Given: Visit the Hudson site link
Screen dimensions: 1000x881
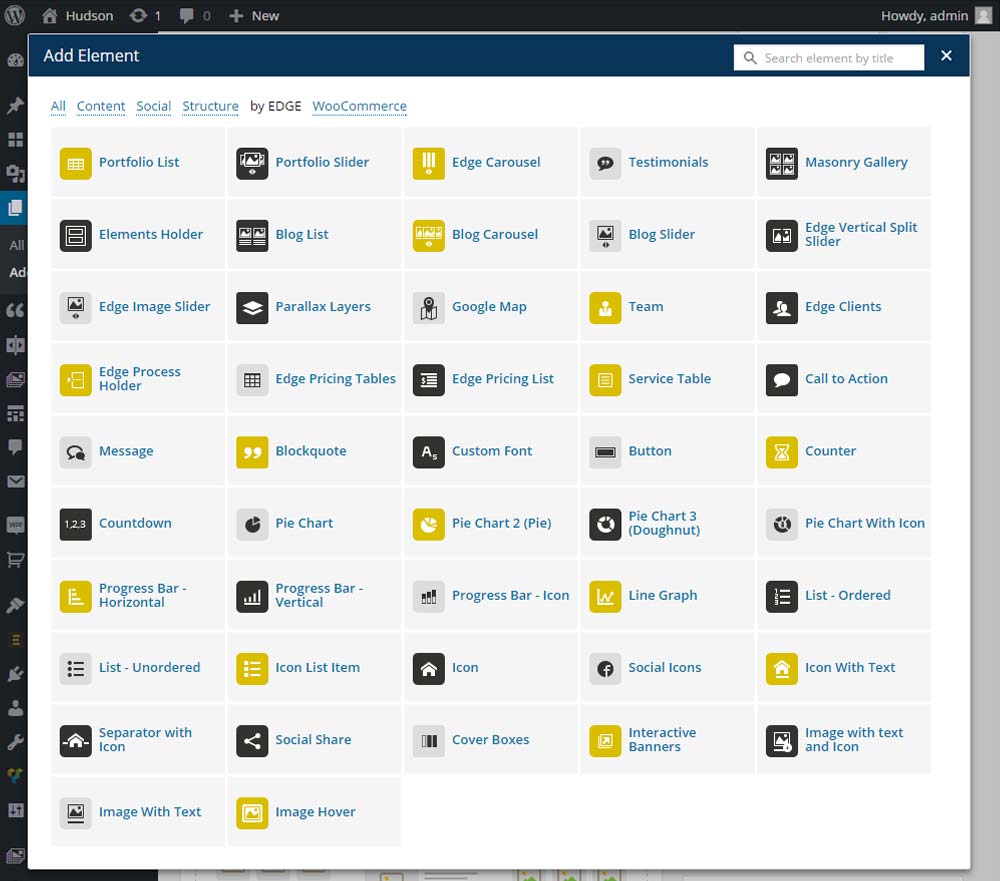Looking at the screenshot, I should click(78, 15).
